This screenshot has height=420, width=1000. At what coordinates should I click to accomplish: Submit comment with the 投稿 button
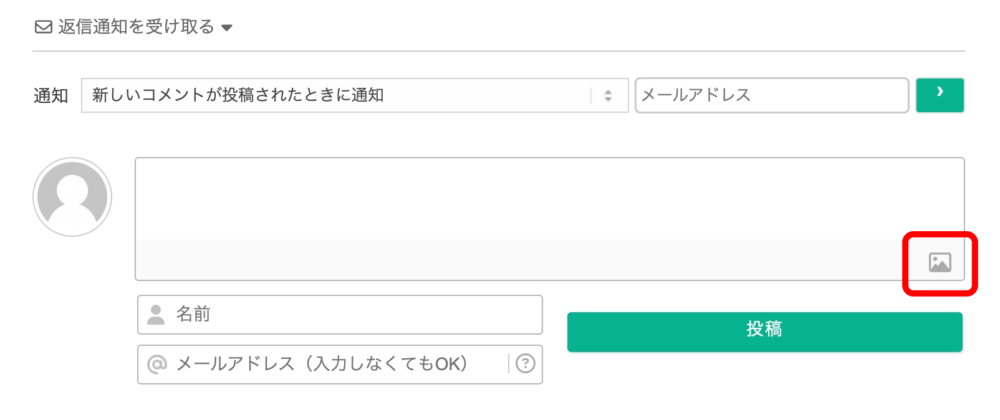[x=765, y=331]
